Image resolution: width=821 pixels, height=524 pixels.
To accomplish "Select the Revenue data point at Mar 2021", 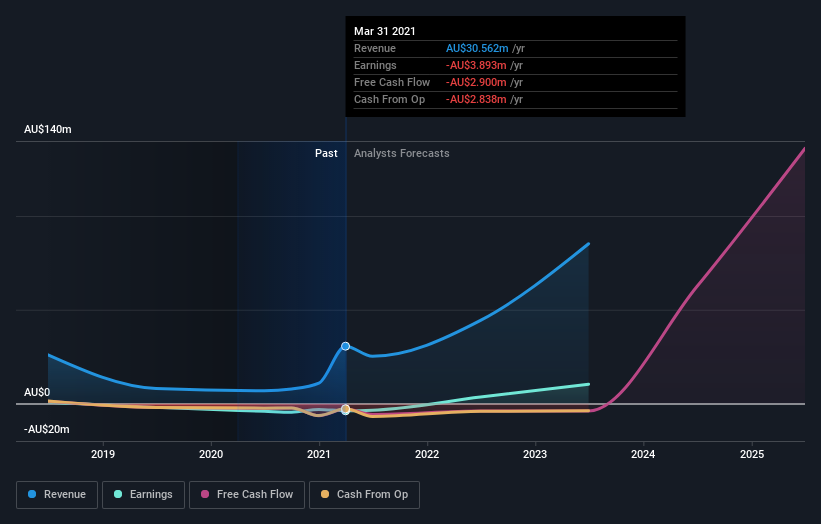I will [x=346, y=346].
